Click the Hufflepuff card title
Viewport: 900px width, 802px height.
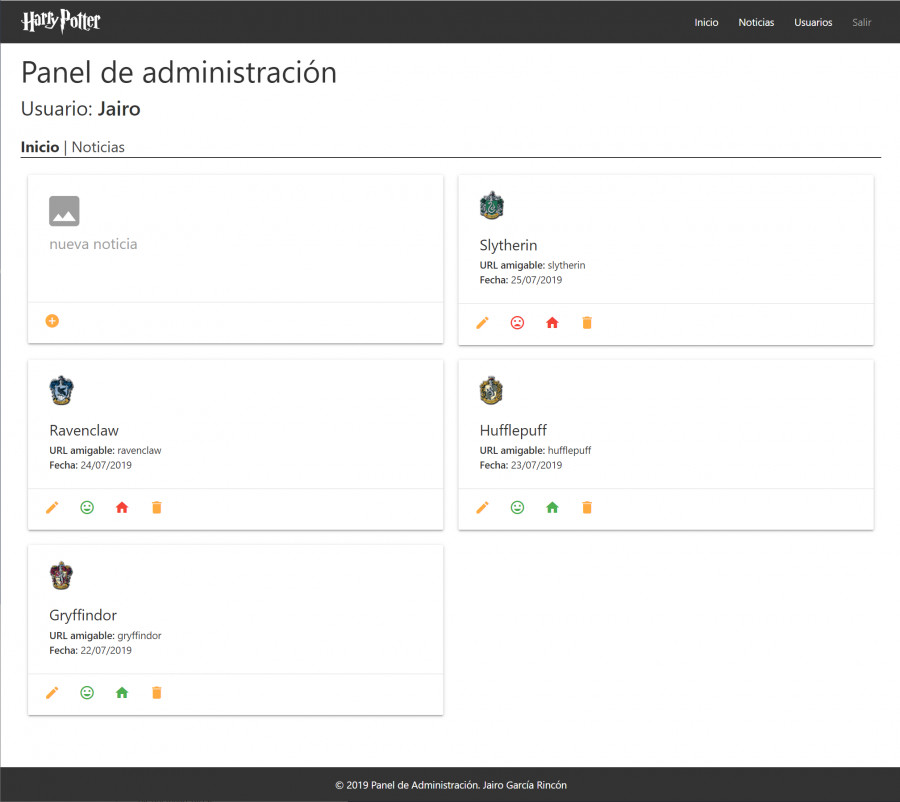coord(513,431)
